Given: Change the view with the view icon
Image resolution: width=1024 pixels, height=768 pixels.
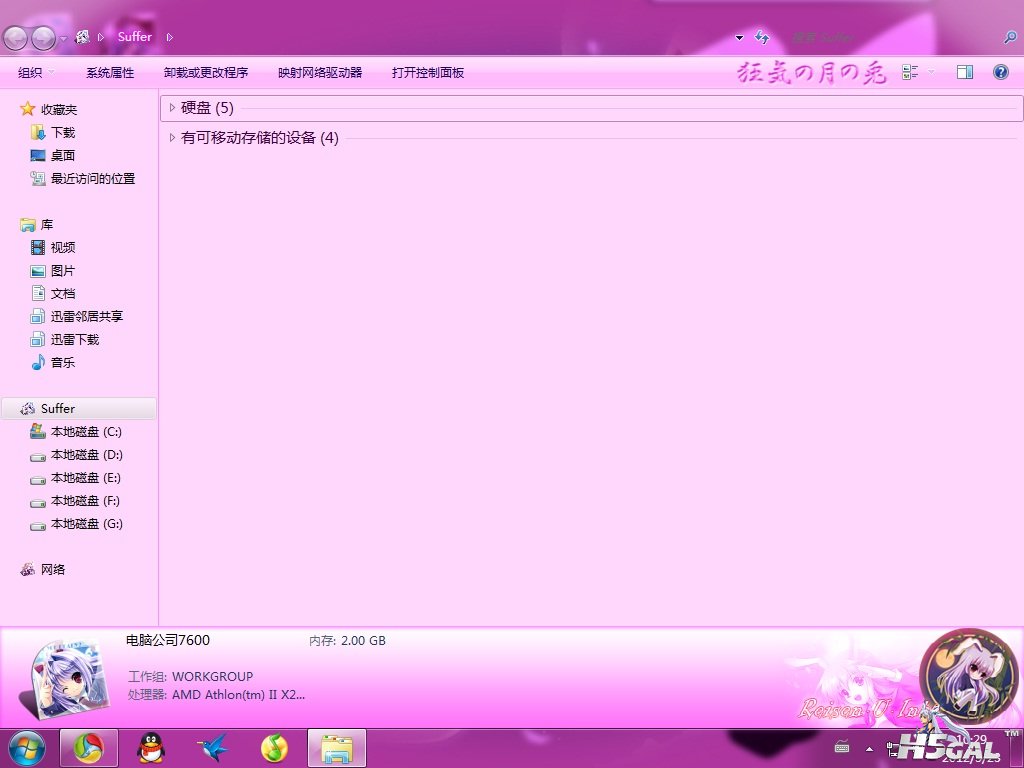Looking at the screenshot, I should (910, 72).
